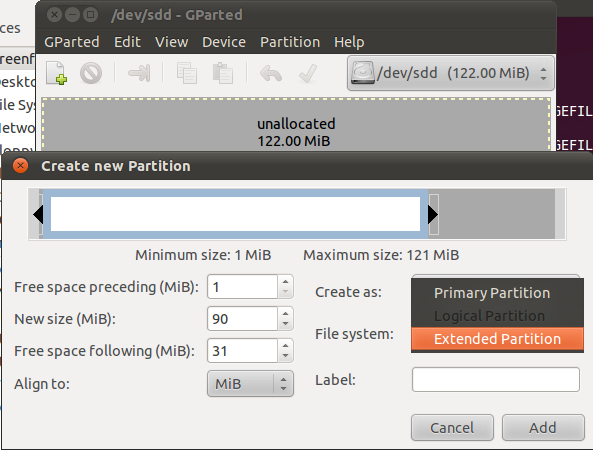Increase Free space preceding value

pyautogui.click(x=286, y=281)
